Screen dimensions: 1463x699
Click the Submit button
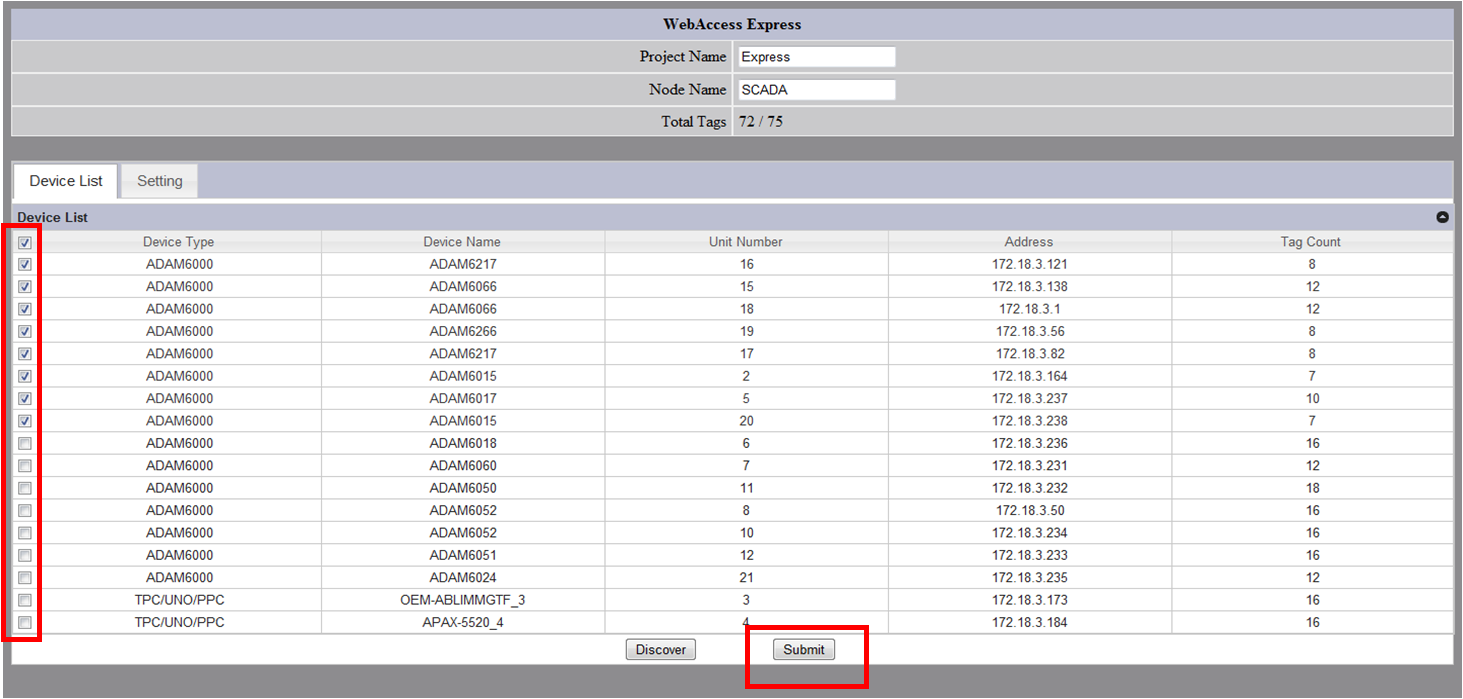(804, 650)
